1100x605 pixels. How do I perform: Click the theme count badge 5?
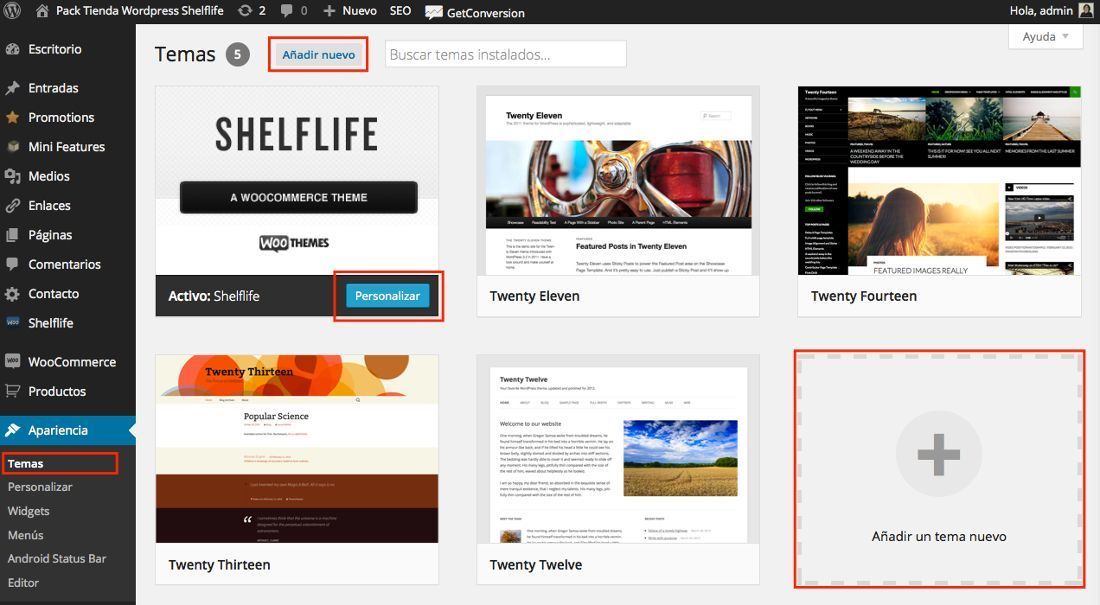tap(237, 54)
